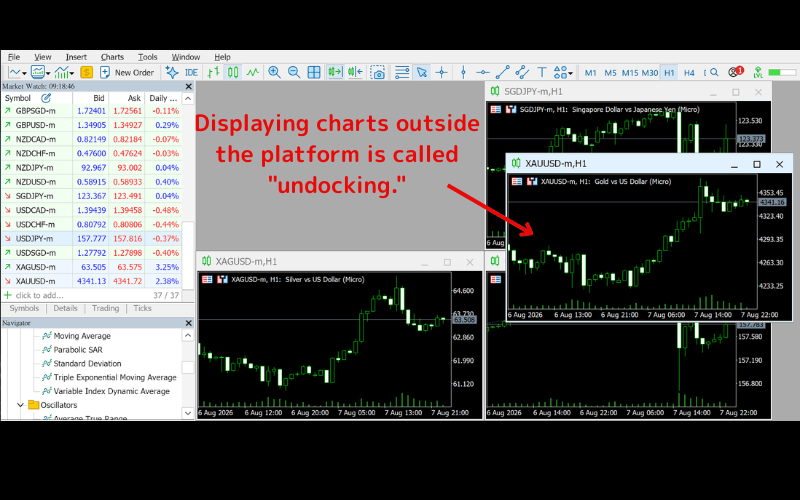Open the shapes objects dropdown

[563, 72]
